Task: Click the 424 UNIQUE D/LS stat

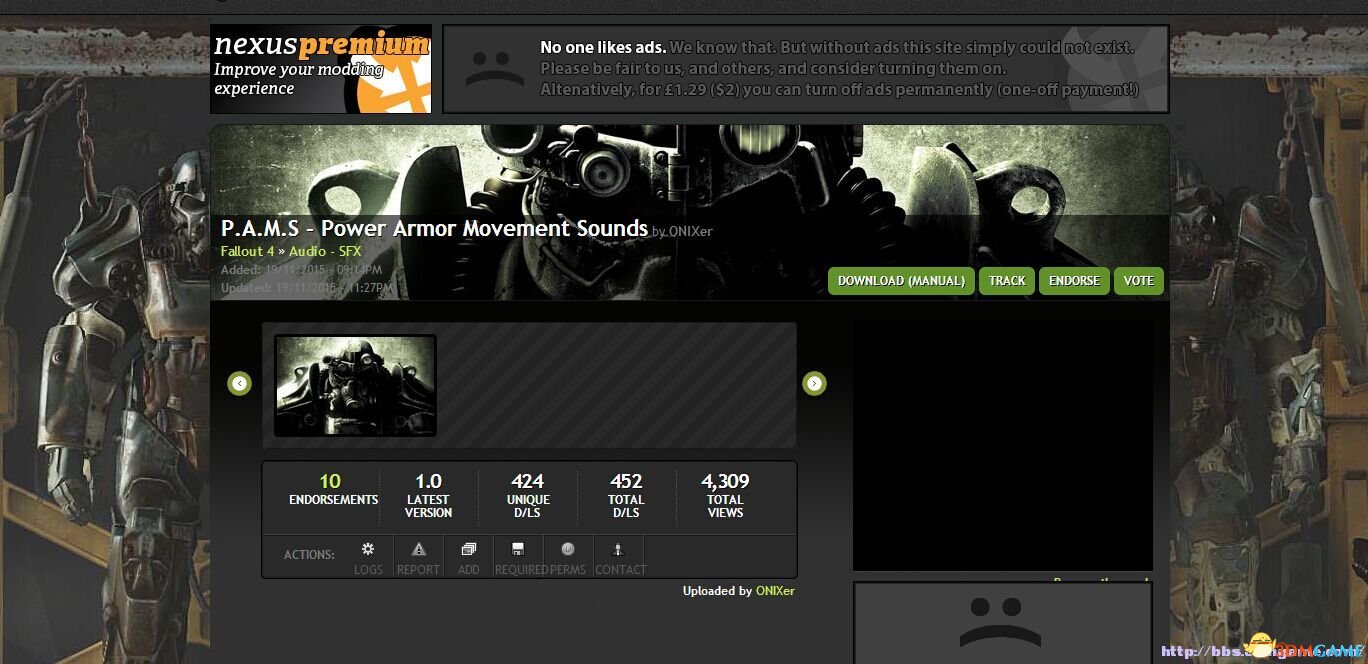Action: [x=528, y=496]
